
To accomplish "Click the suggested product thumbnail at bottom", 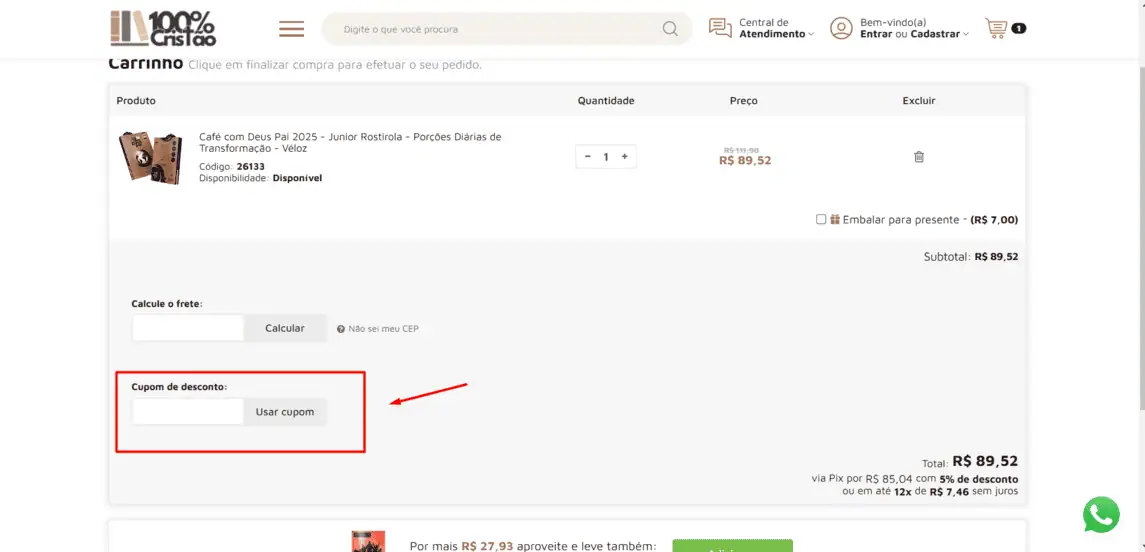I will pos(368,541).
